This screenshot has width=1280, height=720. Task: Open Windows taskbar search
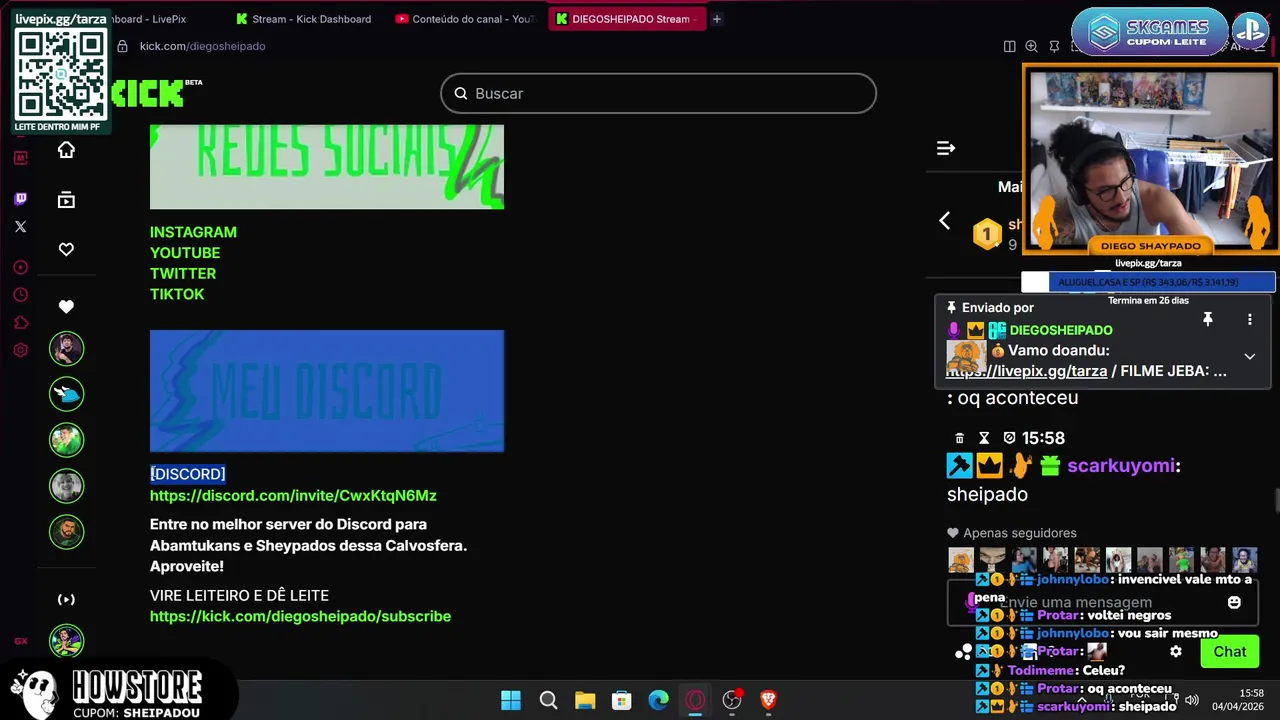[548, 700]
